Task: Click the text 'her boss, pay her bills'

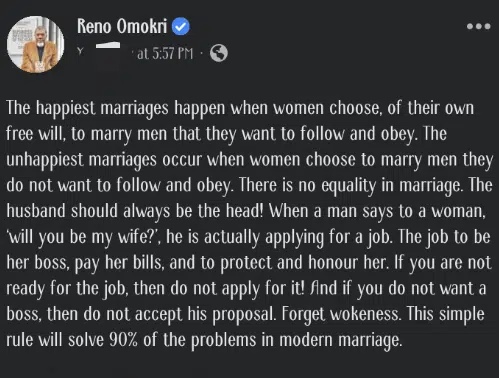Action: click(85, 263)
